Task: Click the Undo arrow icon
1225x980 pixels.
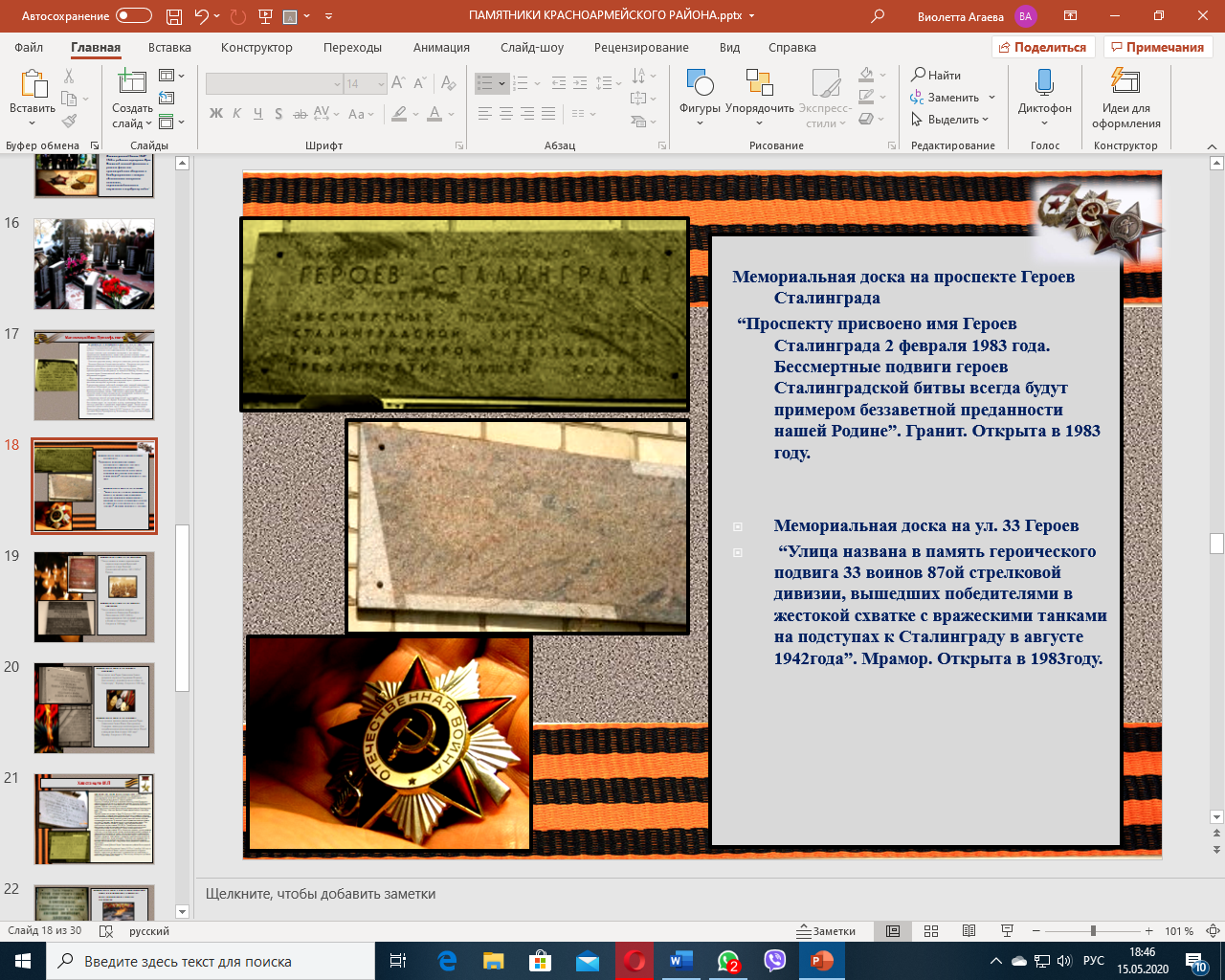Action: [x=201, y=16]
